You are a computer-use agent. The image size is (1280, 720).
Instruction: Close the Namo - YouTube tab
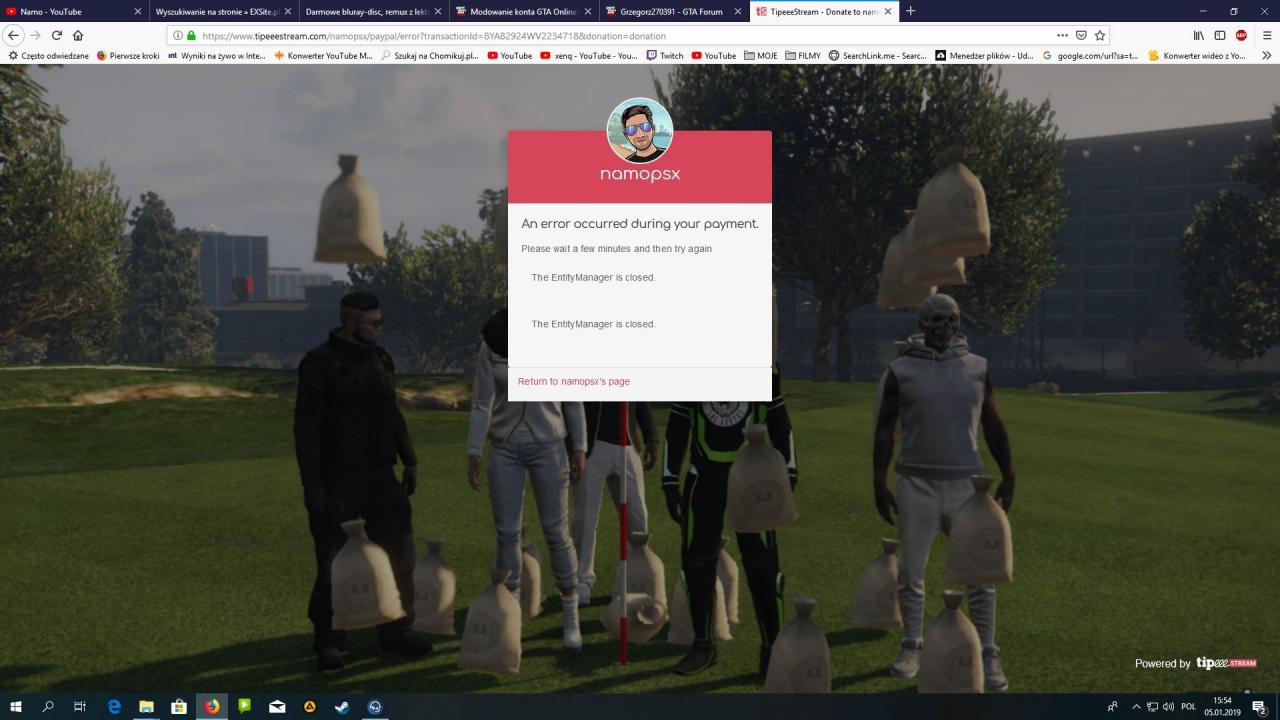click(138, 12)
